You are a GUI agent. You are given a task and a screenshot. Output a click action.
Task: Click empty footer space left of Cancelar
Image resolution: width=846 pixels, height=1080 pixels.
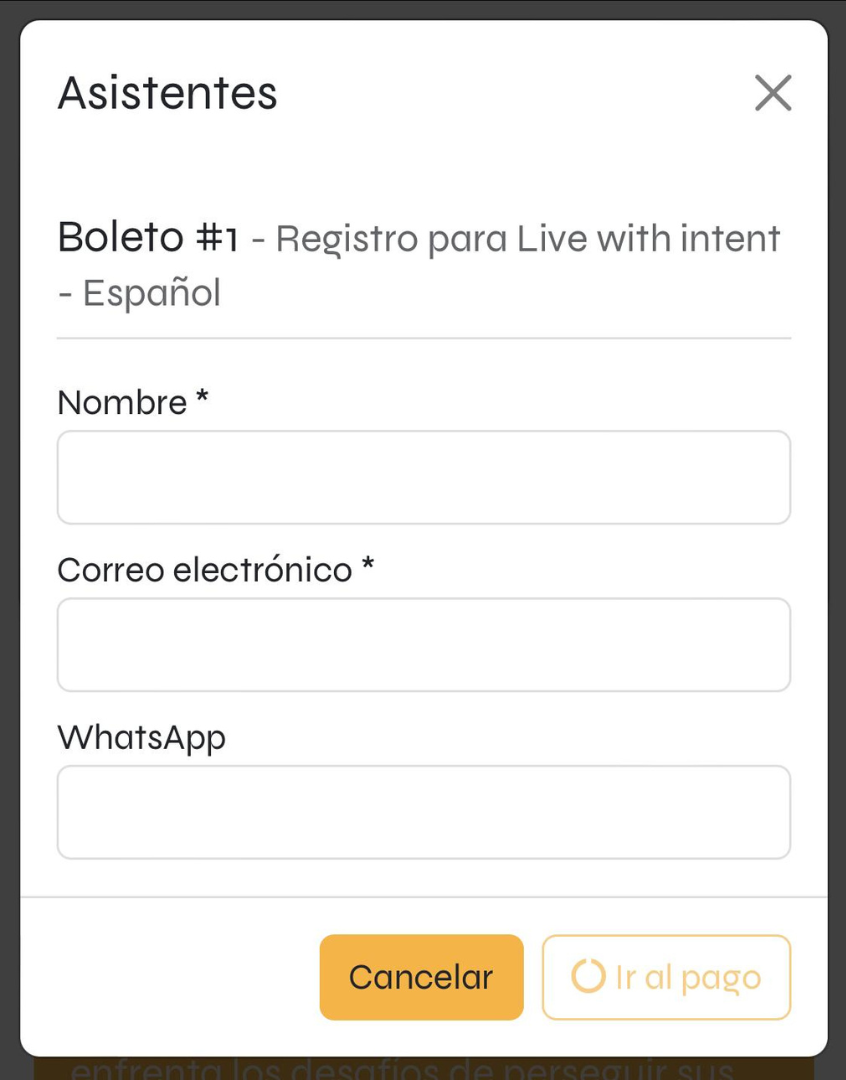170,977
